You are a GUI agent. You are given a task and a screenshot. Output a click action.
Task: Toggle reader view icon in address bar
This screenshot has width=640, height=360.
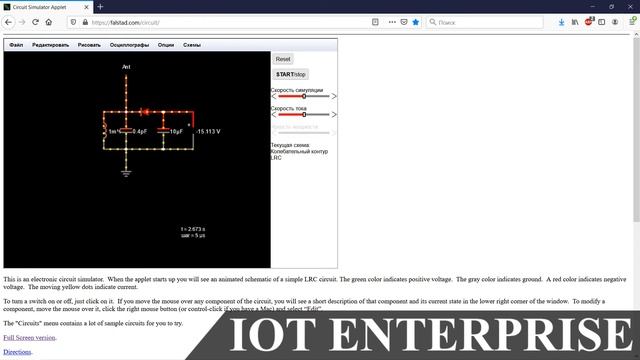pyautogui.click(x=375, y=22)
